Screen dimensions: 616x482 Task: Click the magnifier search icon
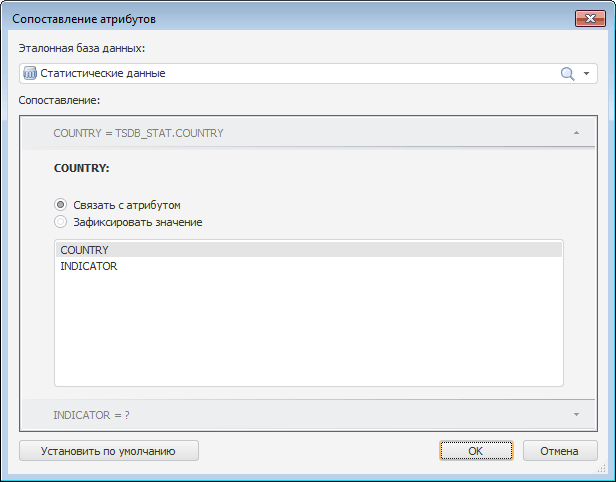(x=567, y=73)
